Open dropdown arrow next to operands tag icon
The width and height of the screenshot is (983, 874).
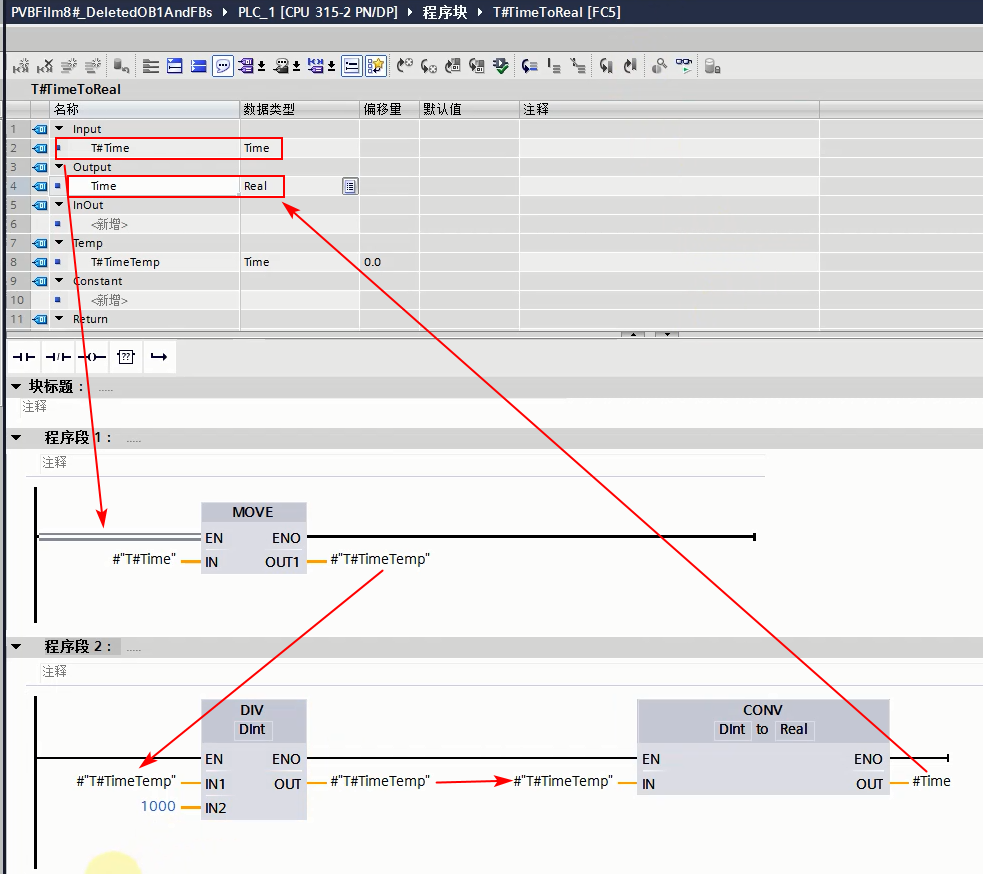tap(262, 66)
